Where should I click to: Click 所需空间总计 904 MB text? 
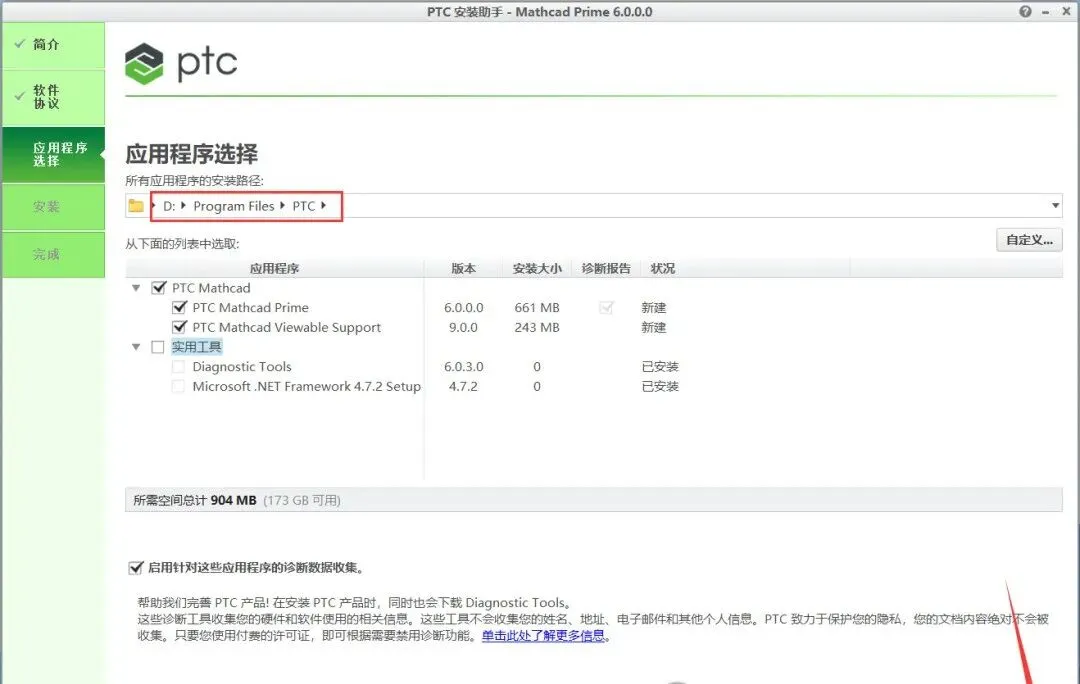coord(194,500)
